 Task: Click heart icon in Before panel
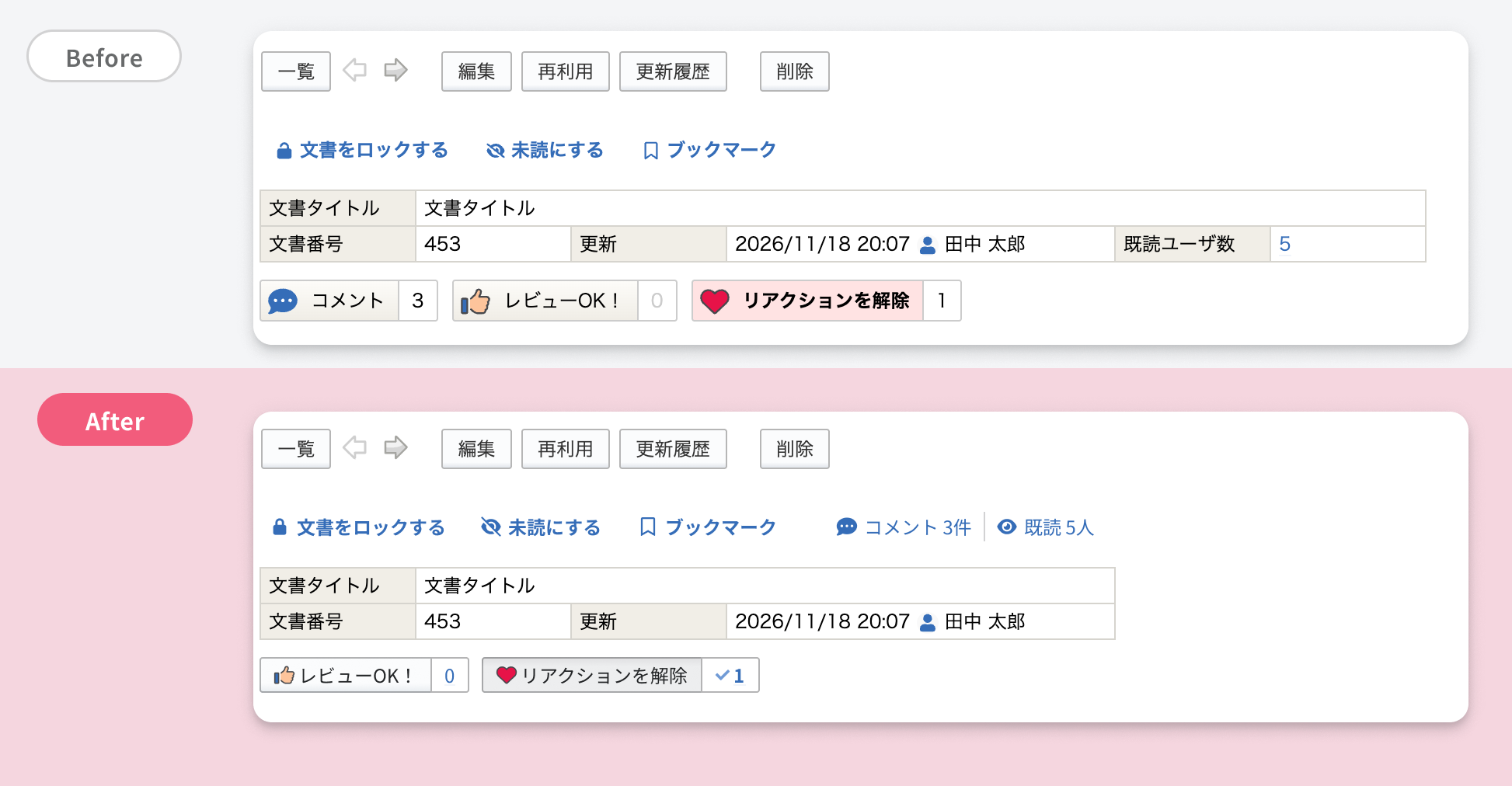click(715, 301)
